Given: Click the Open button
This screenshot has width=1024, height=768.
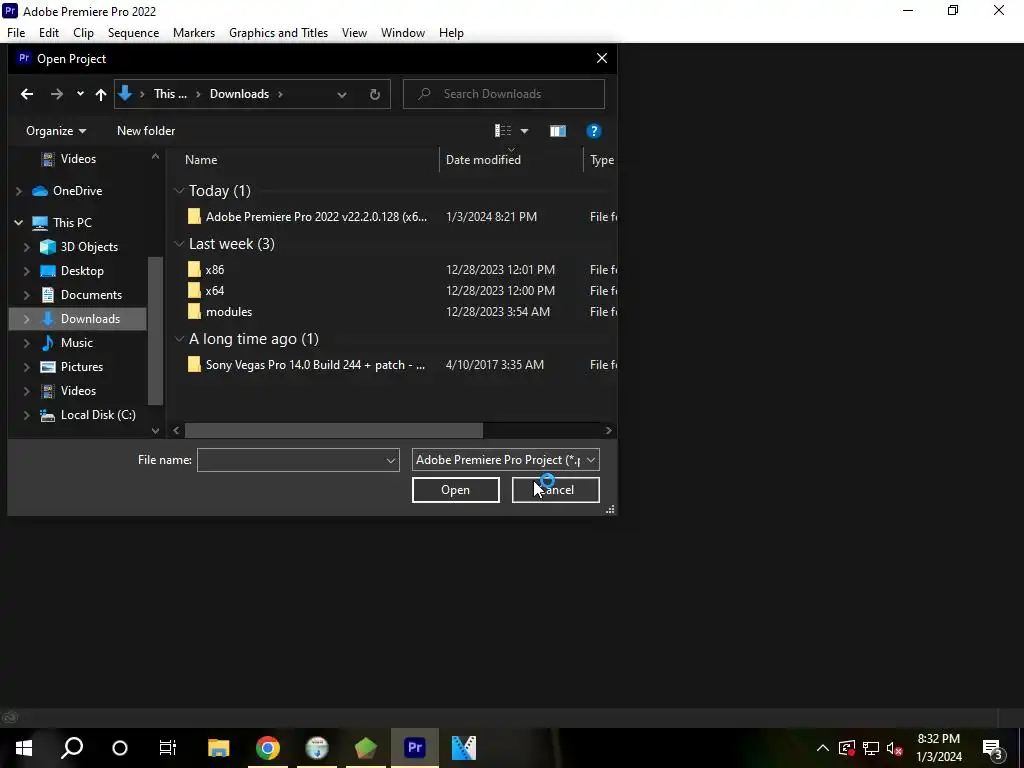Looking at the screenshot, I should click(456, 490).
